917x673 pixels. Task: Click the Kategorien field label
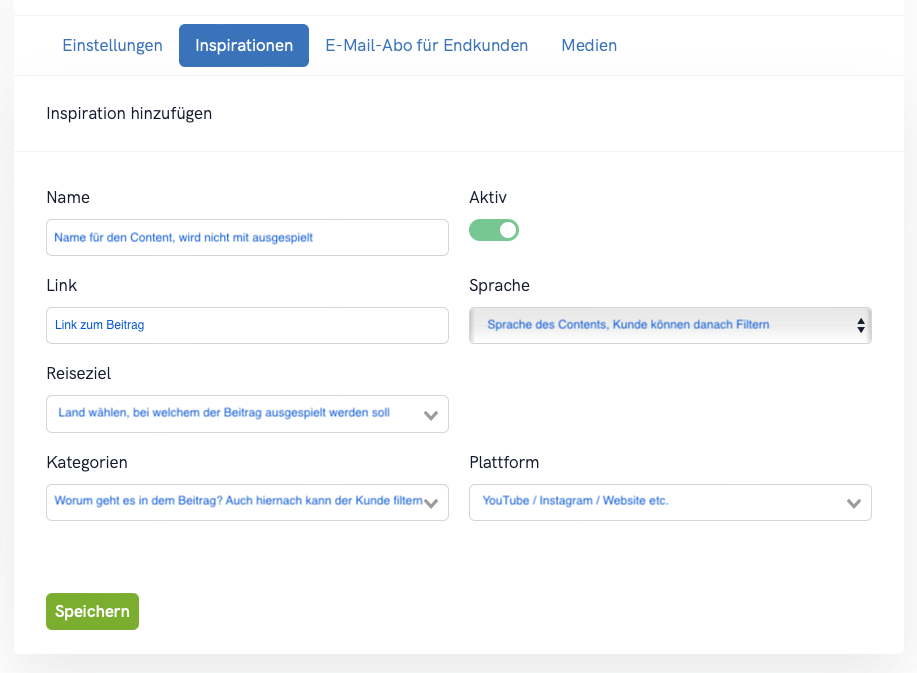coord(87,463)
